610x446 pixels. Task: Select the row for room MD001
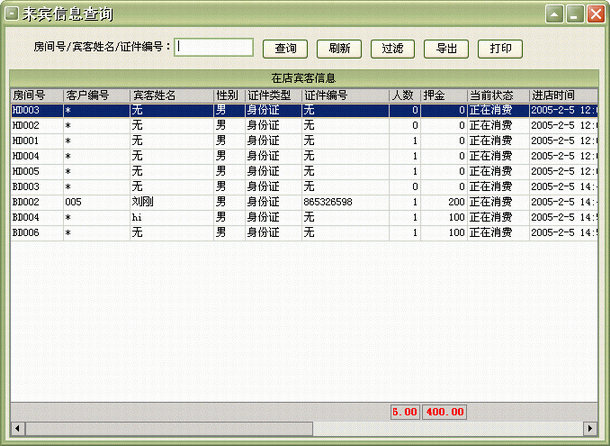tap(200, 141)
